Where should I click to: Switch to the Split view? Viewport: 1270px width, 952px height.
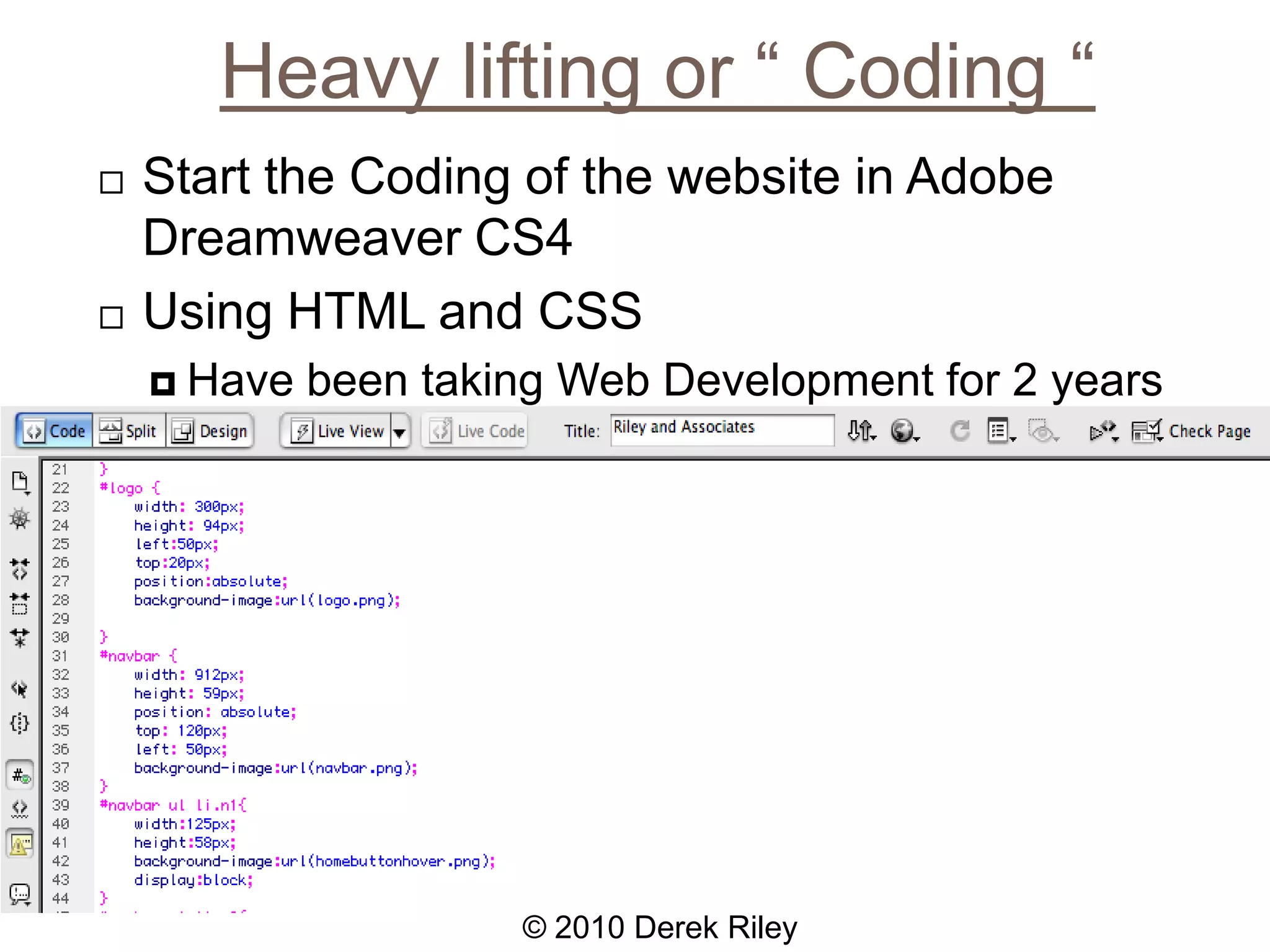[x=129, y=431]
